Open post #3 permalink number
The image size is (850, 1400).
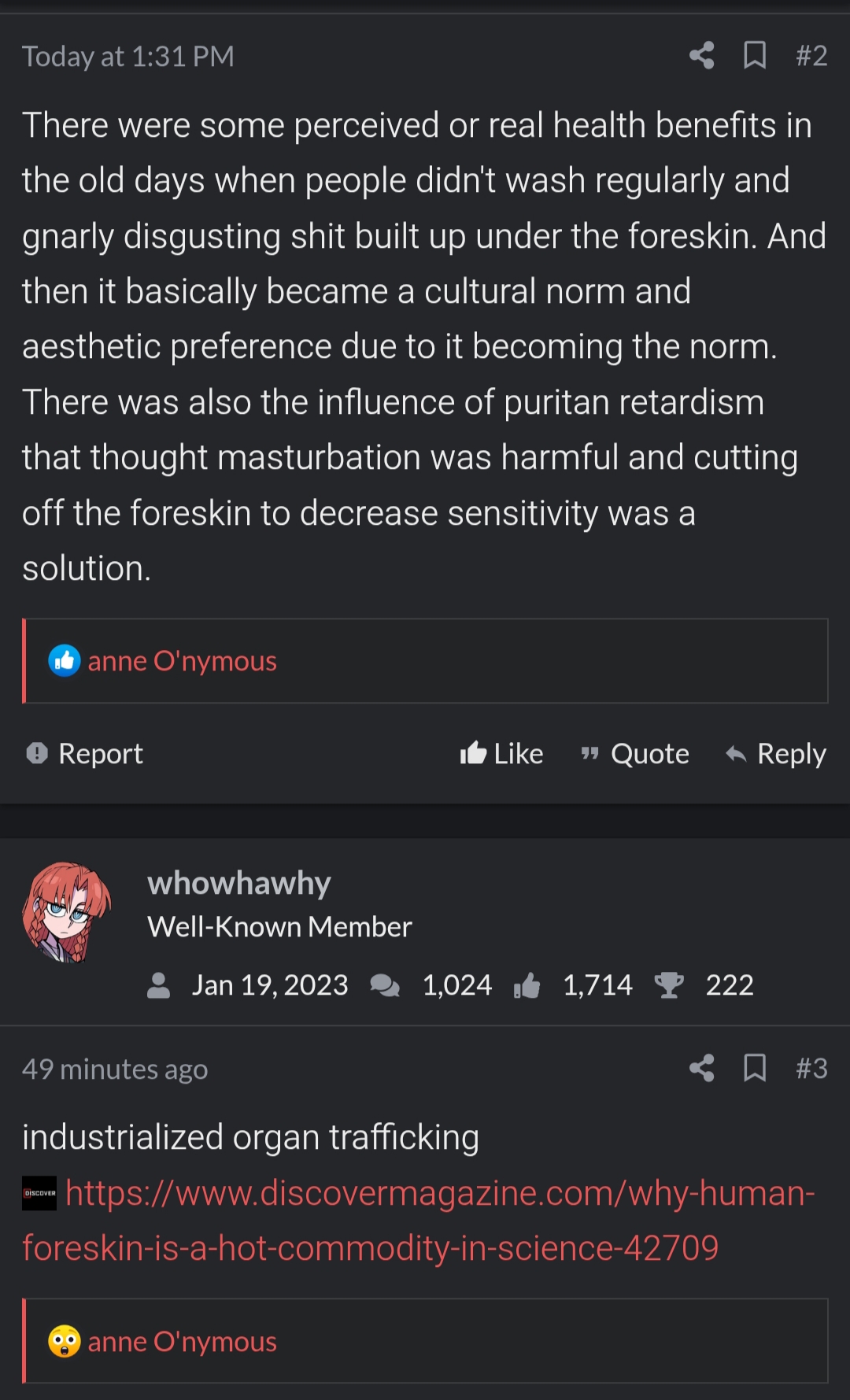[811, 1068]
